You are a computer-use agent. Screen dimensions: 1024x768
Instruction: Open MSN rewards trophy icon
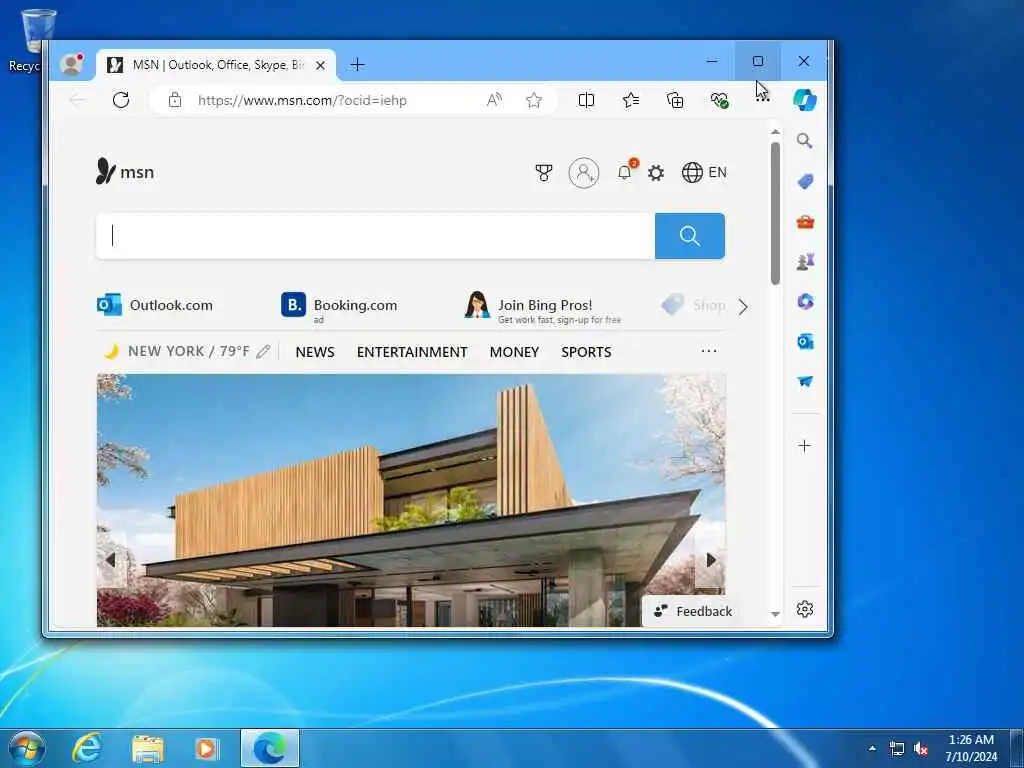tap(543, 172)
